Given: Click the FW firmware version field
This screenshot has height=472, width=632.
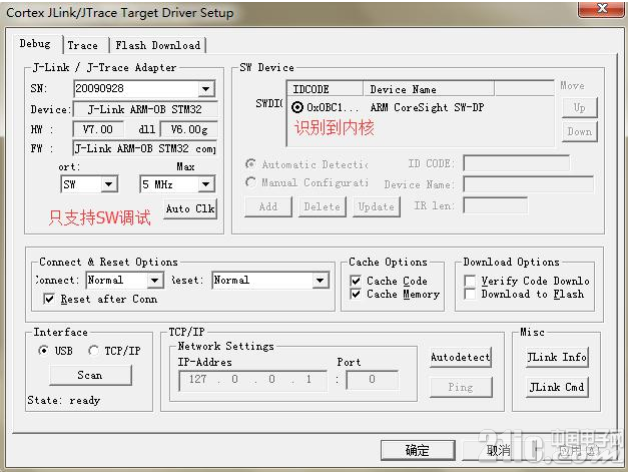Looking at the screenshot, I should click(145, 148).
